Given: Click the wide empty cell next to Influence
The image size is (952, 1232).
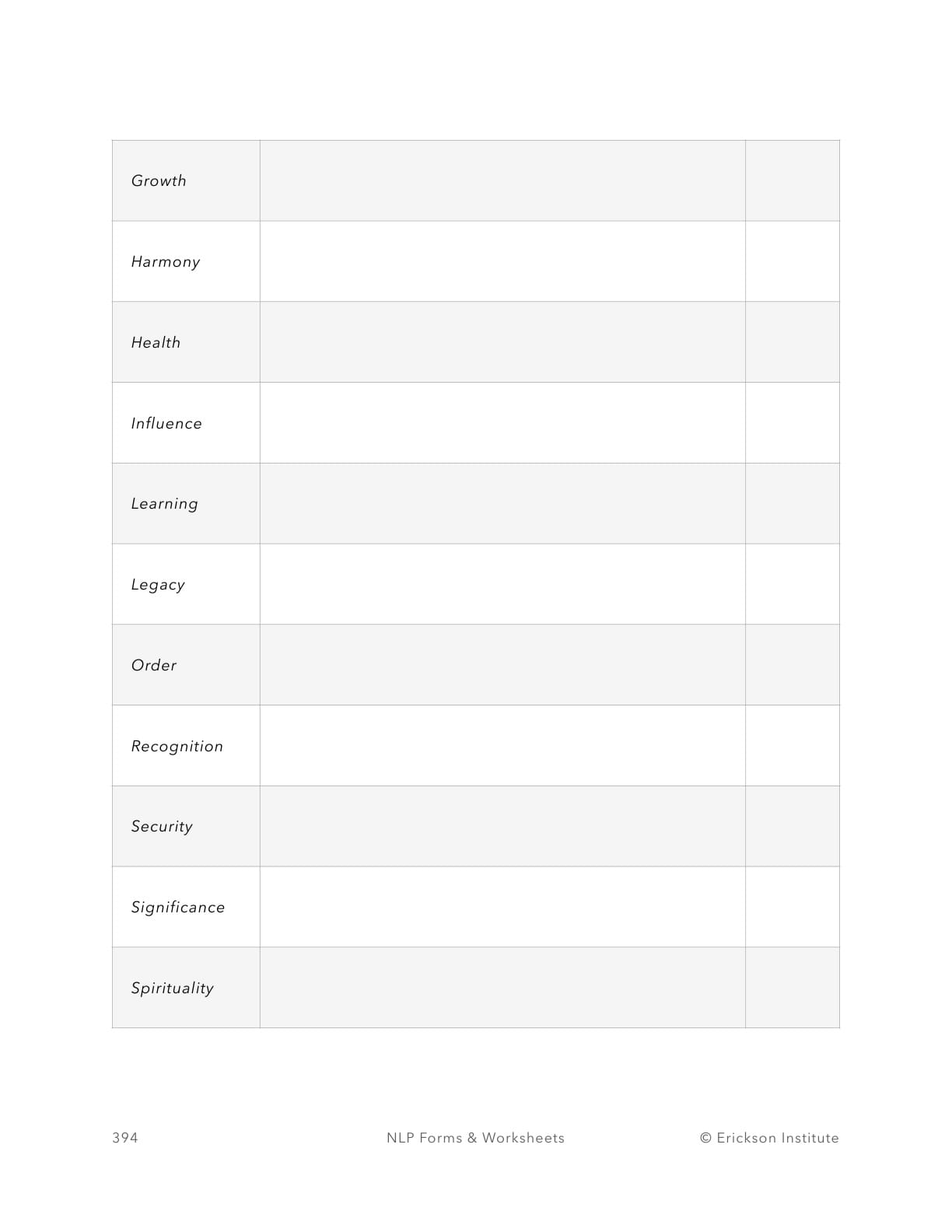Looking at the screenshot, I should click(x=502, y=423).
